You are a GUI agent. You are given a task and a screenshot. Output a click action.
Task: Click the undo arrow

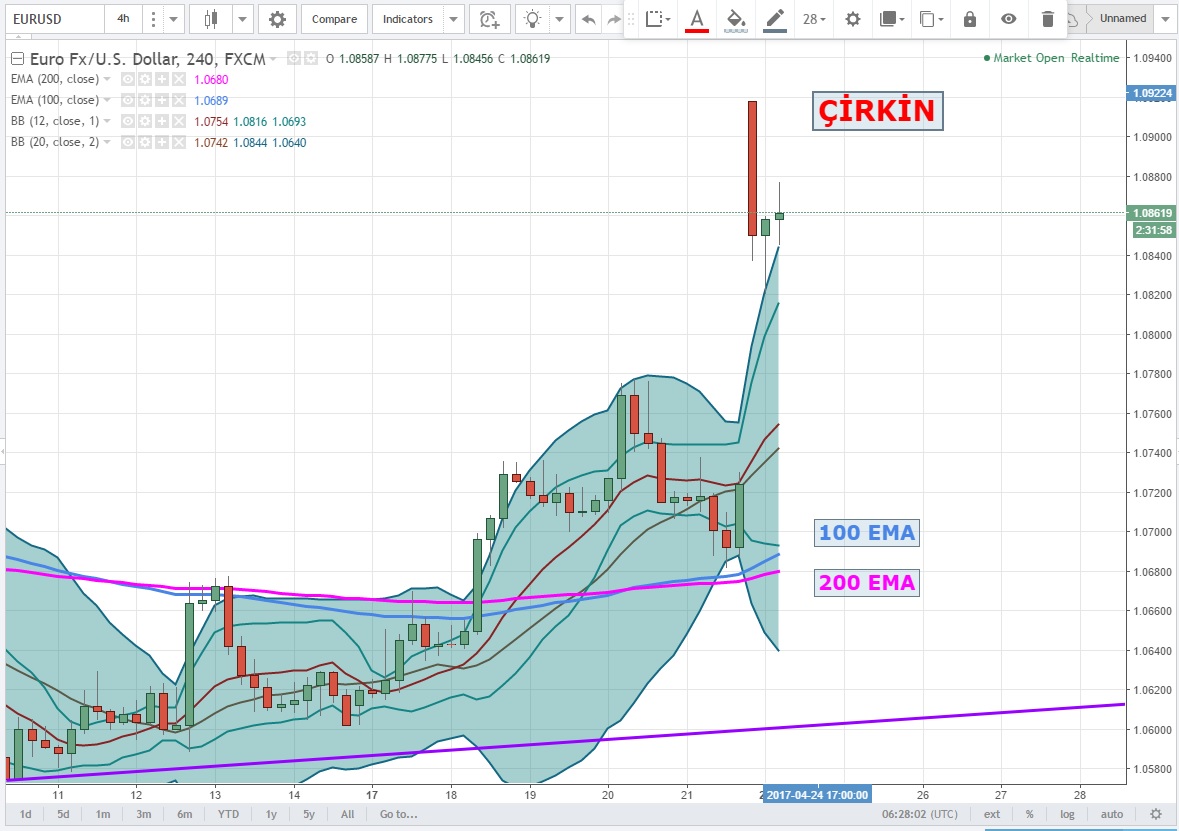tap(589, 19)
